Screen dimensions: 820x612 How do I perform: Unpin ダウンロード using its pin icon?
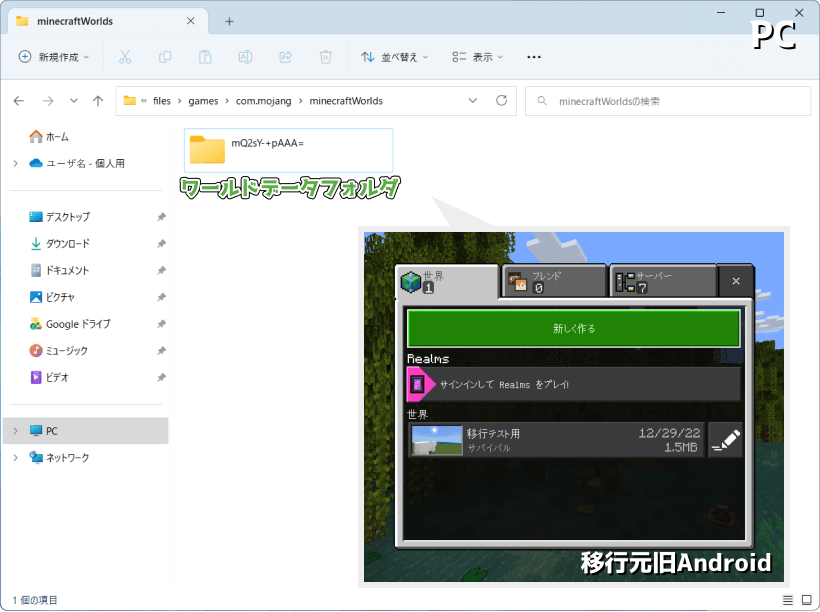pyautogui.click(x=161, y=243)
